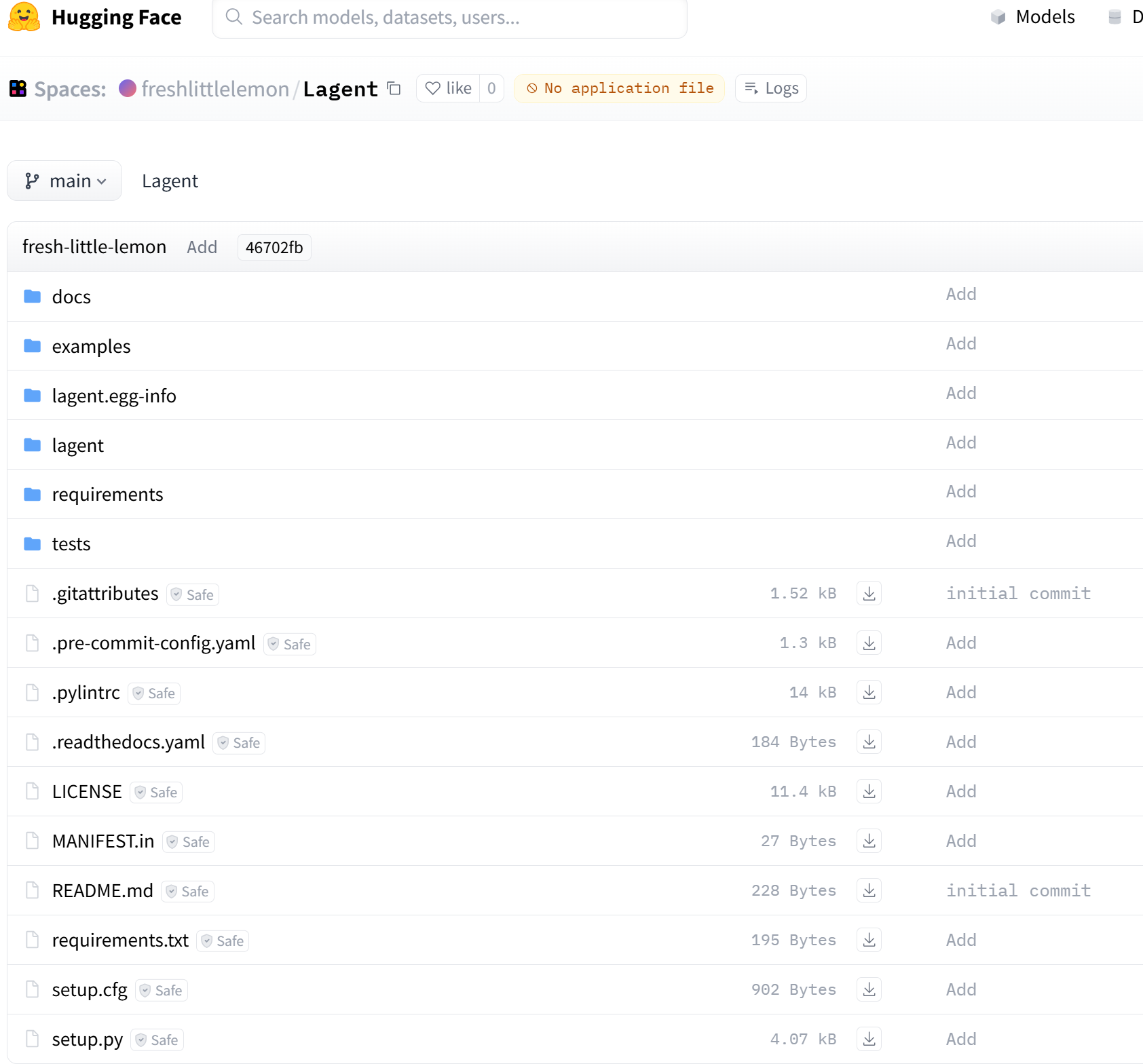Open the main branch dropdown
The height and width of the screenshot is (1064, 1143).
tap(64, 180)
